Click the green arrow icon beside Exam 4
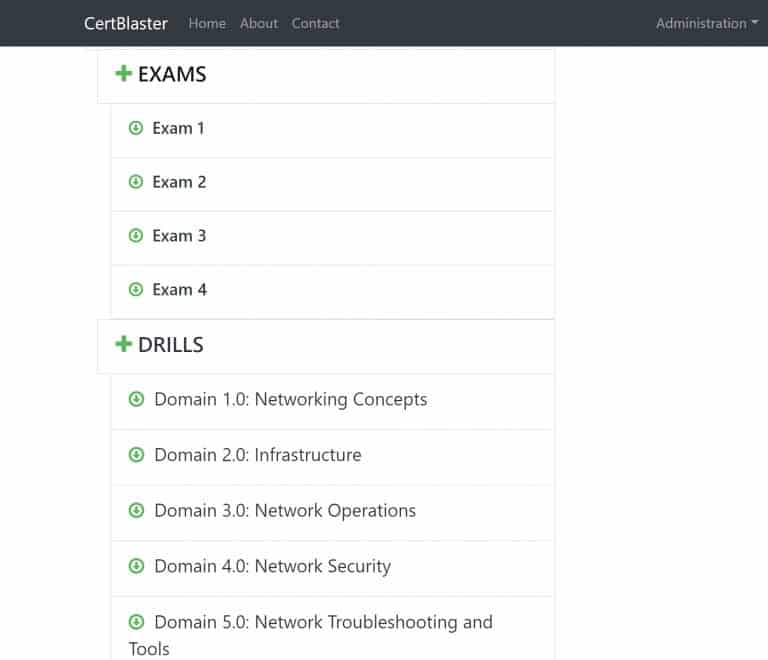This screenshot has width=768, height=660. (x=136, y=290)
